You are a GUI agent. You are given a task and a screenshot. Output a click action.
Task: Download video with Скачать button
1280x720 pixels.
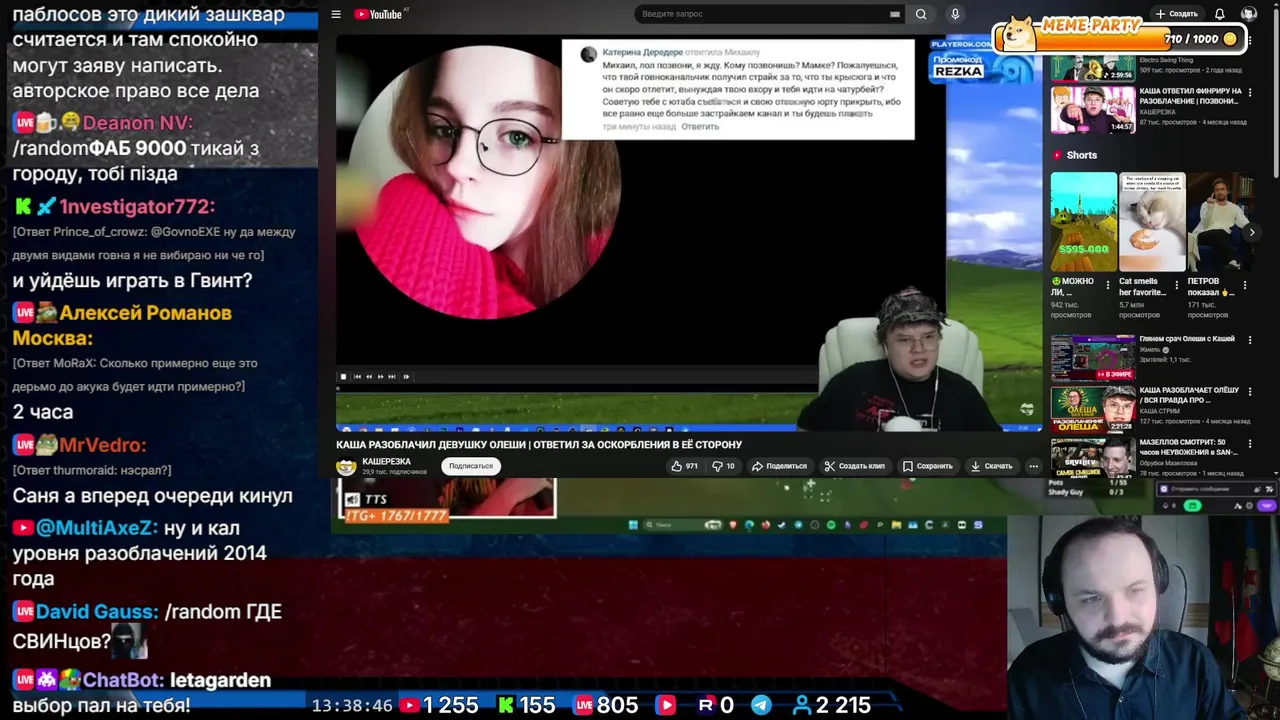992,466
